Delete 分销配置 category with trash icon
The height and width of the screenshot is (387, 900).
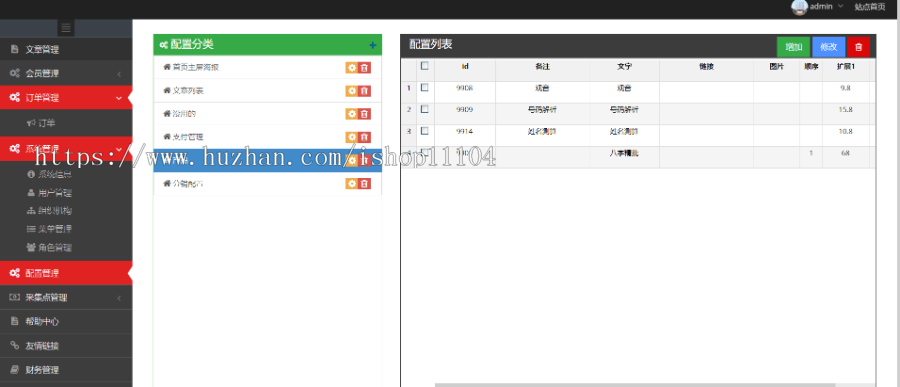click(x=364, y=184)
